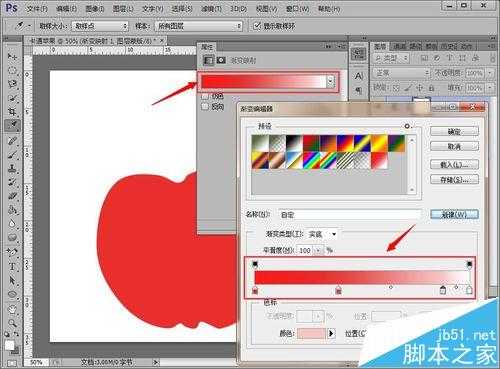Select the Dodge tool

coord(12,238)
